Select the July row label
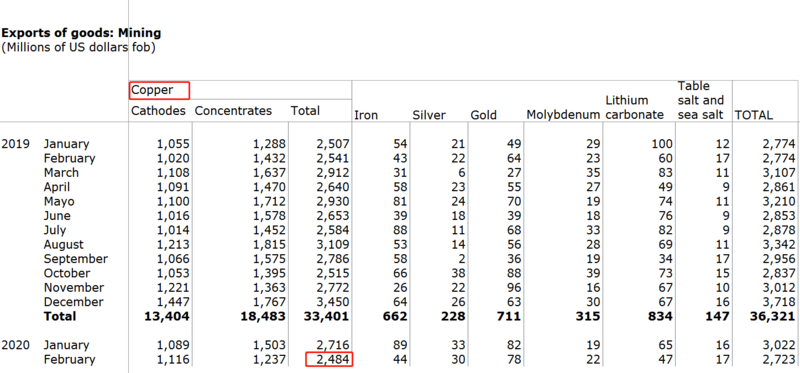Viewport: 800px width, 373px height. point(55,230)
